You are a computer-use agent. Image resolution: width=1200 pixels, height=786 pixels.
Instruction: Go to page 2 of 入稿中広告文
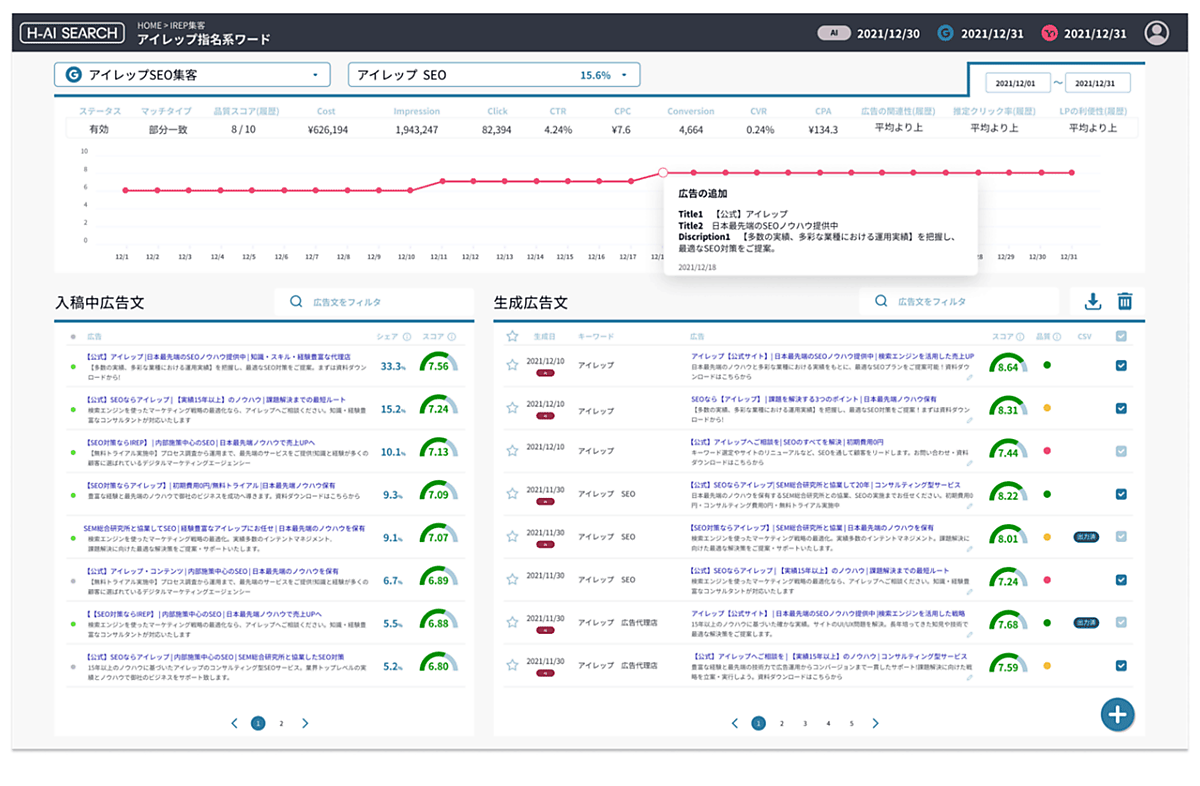pos(282,723)
